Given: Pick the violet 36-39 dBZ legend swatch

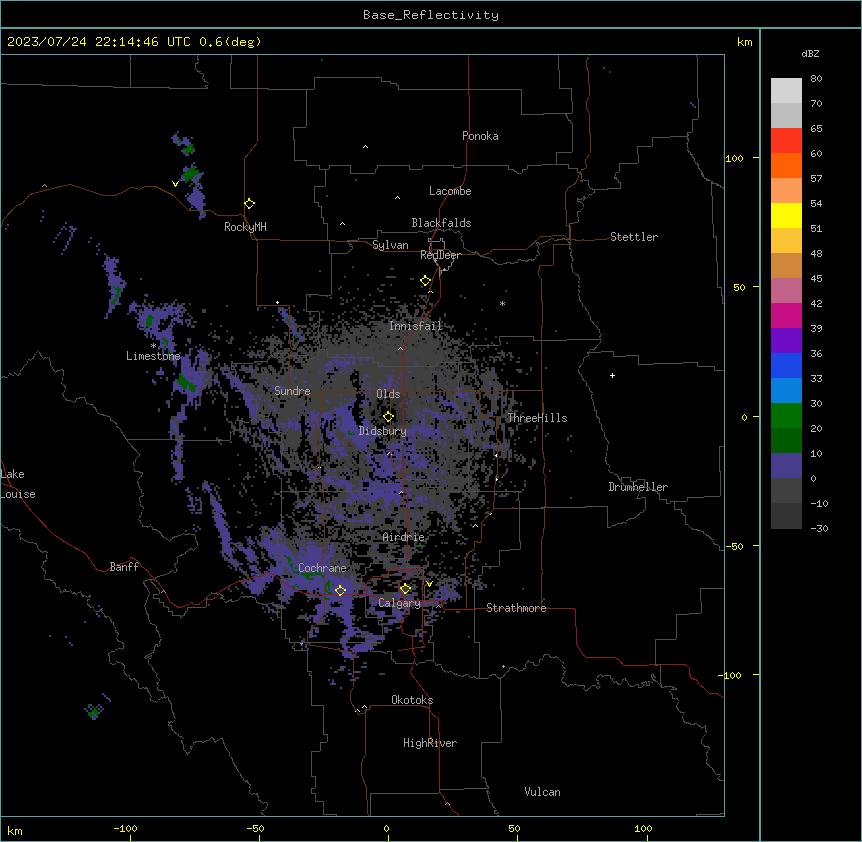Looking at the screenshot, I should (x=786, y=341).
